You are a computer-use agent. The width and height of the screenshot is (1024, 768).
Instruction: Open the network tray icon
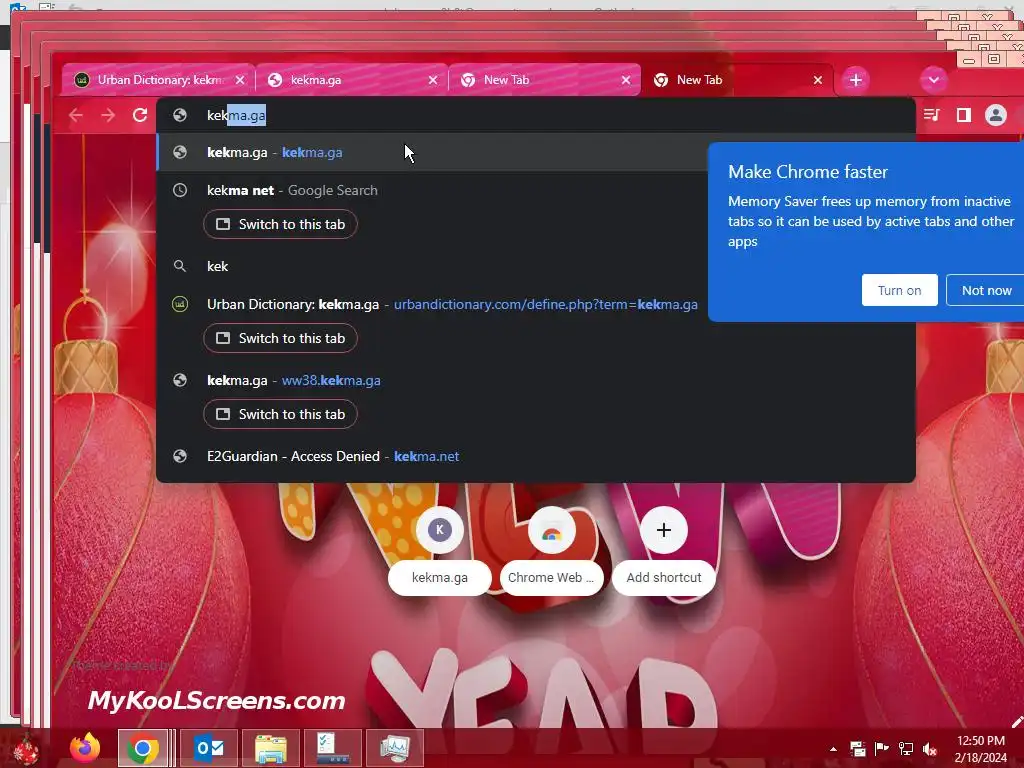pos(906,749)
